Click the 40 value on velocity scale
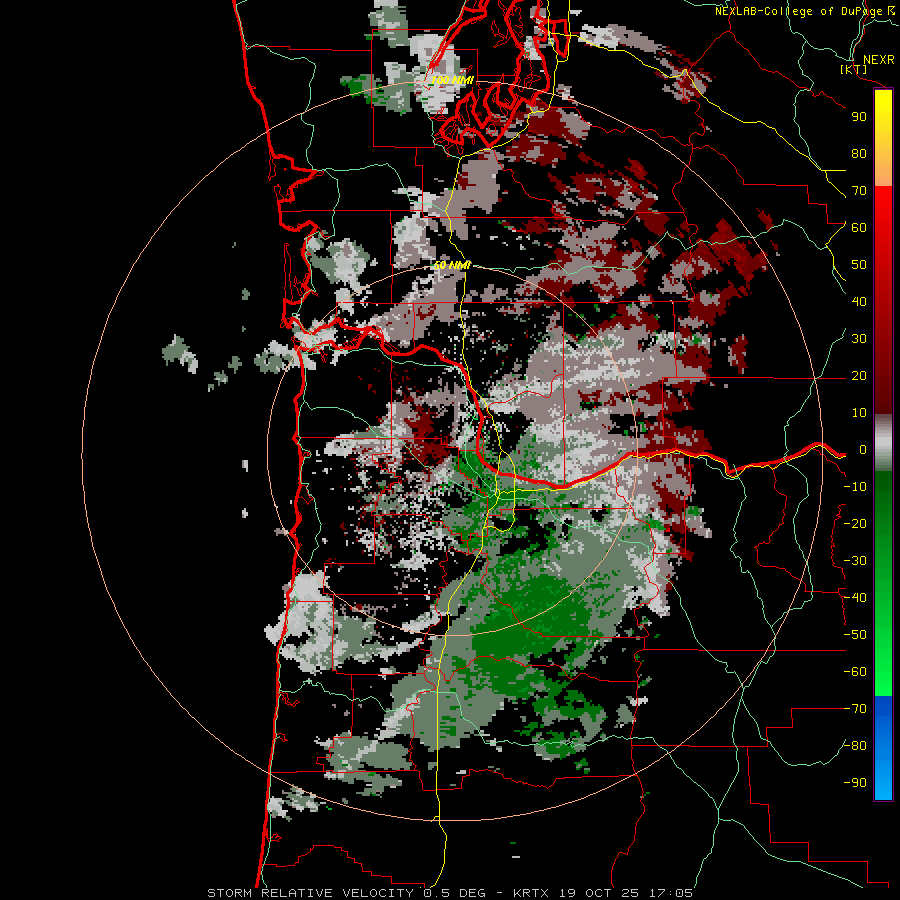 [x=859, y=301]
